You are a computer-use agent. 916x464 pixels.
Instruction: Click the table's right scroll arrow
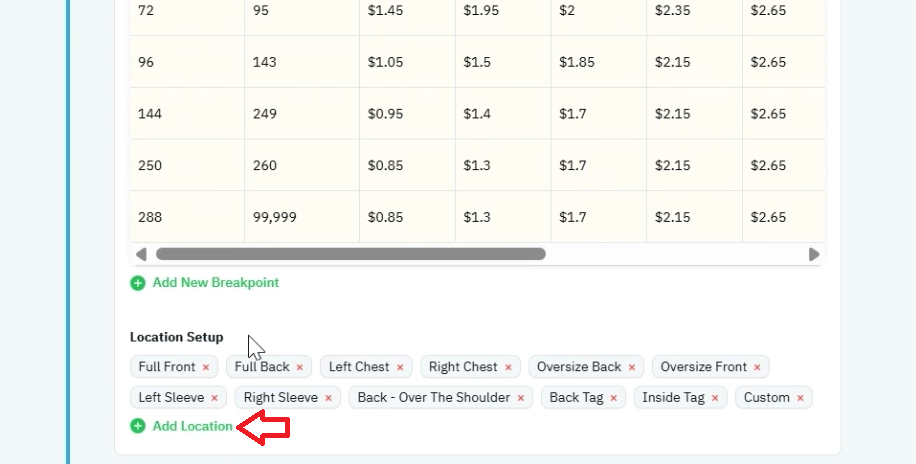pyautogui.click(x=814, y=254)
